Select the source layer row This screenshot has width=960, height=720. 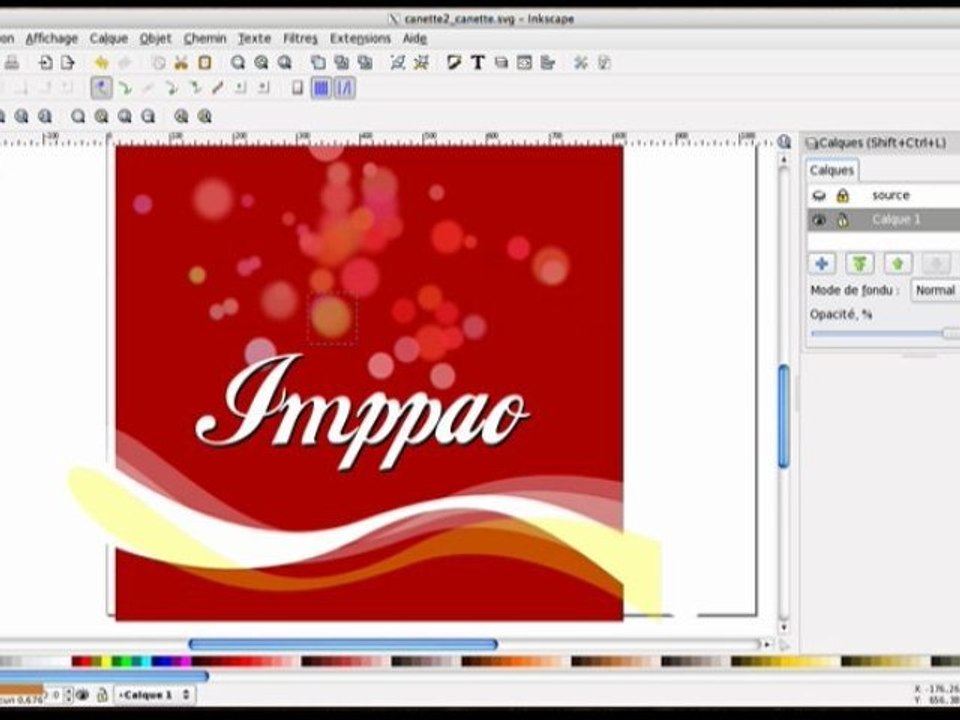tap(883, 196)
